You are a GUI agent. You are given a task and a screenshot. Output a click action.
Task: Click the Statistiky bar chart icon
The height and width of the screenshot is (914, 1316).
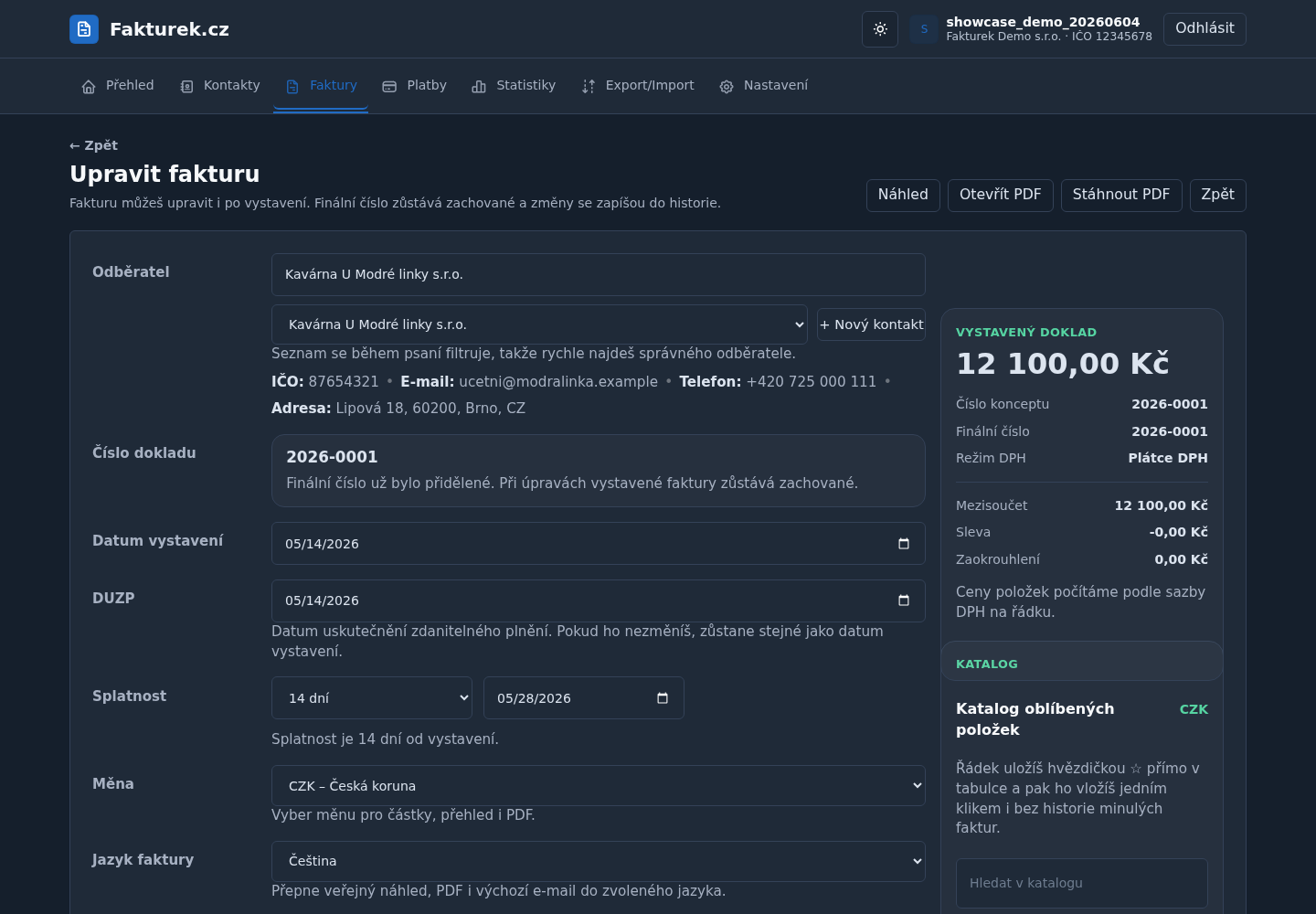tap(479, 87)
